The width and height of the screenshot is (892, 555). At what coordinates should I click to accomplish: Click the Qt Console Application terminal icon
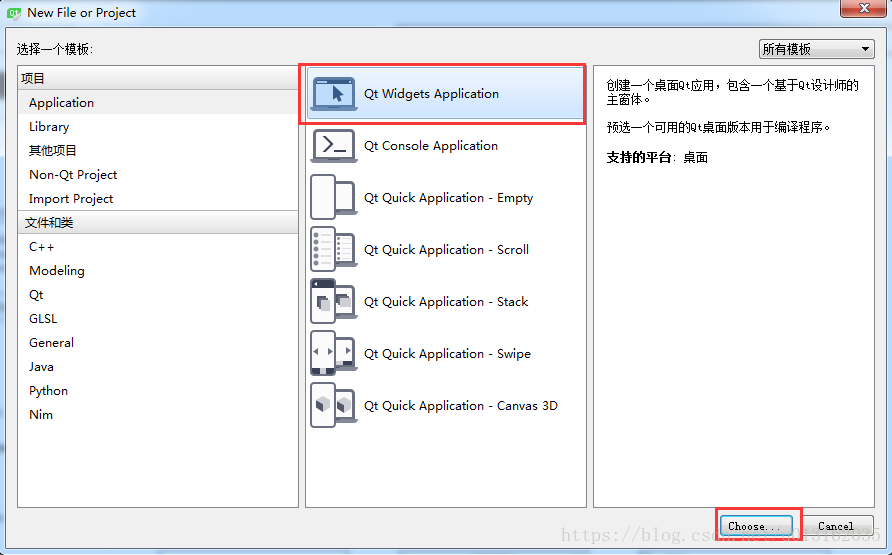click(334, 146)
